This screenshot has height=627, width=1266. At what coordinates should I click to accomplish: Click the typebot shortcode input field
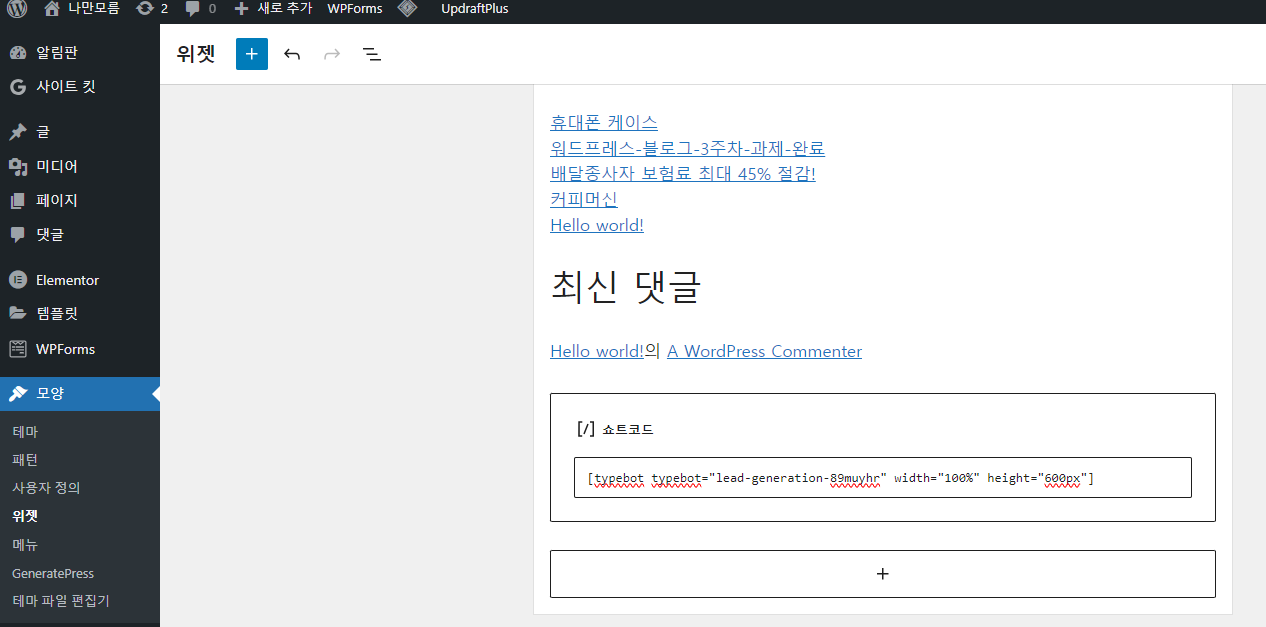[x=883, y=478]
